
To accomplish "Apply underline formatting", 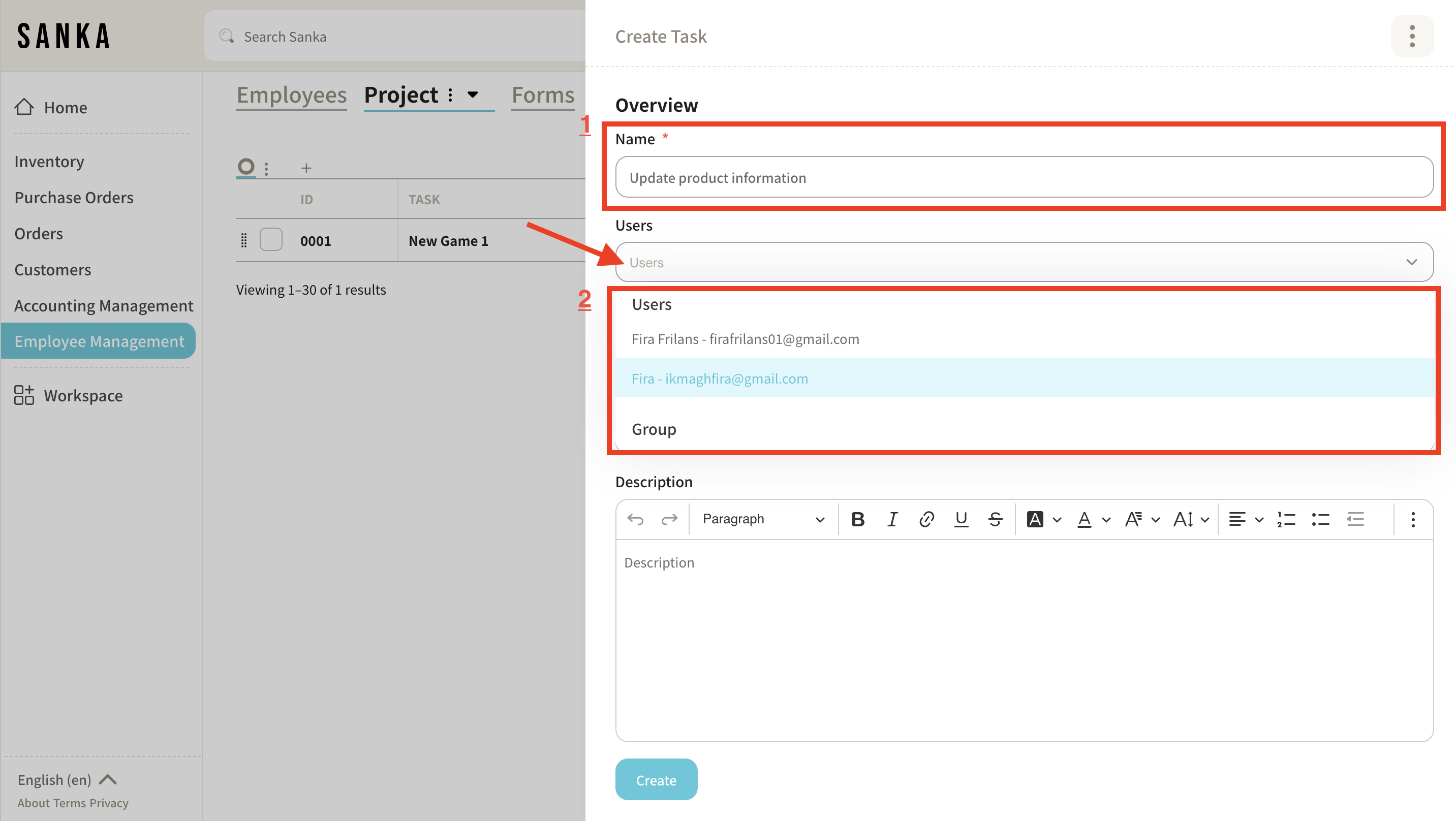I will pos(961,519).
